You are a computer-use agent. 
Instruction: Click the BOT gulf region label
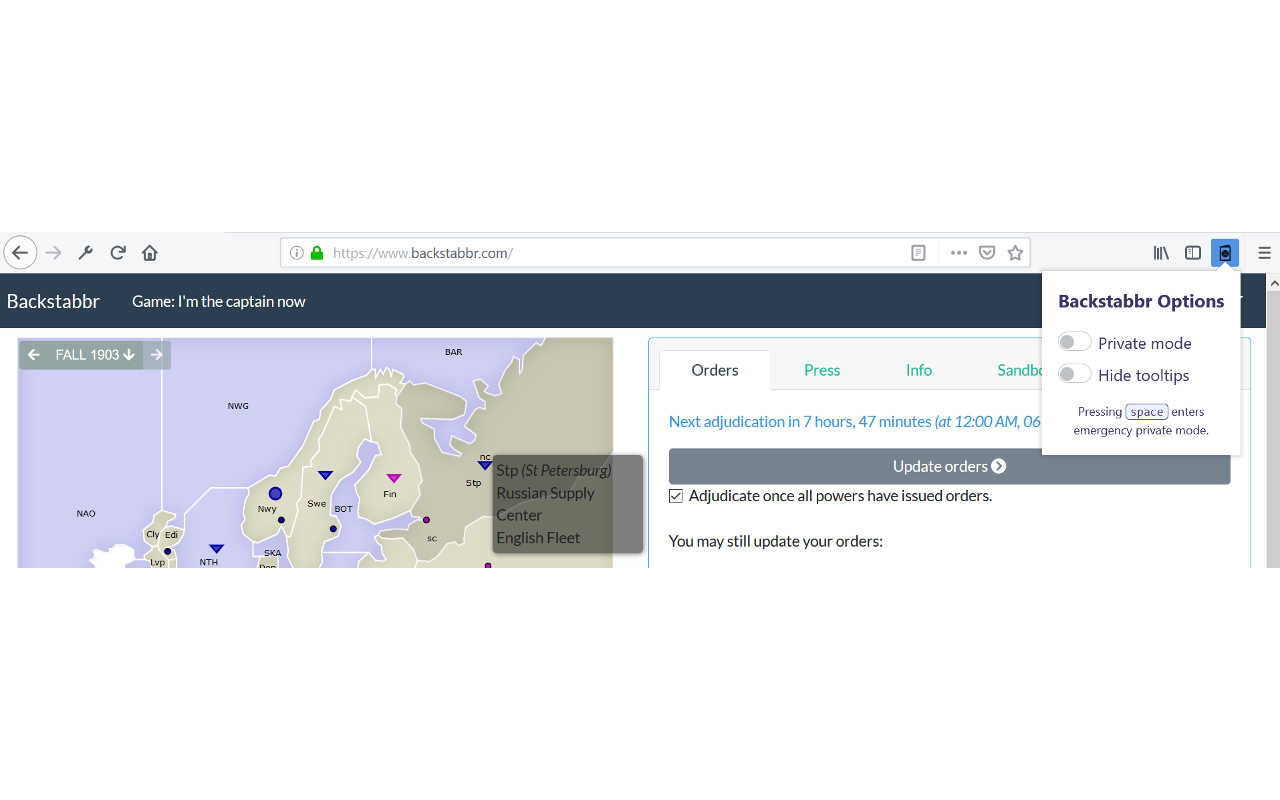click(x=343, y=509)
